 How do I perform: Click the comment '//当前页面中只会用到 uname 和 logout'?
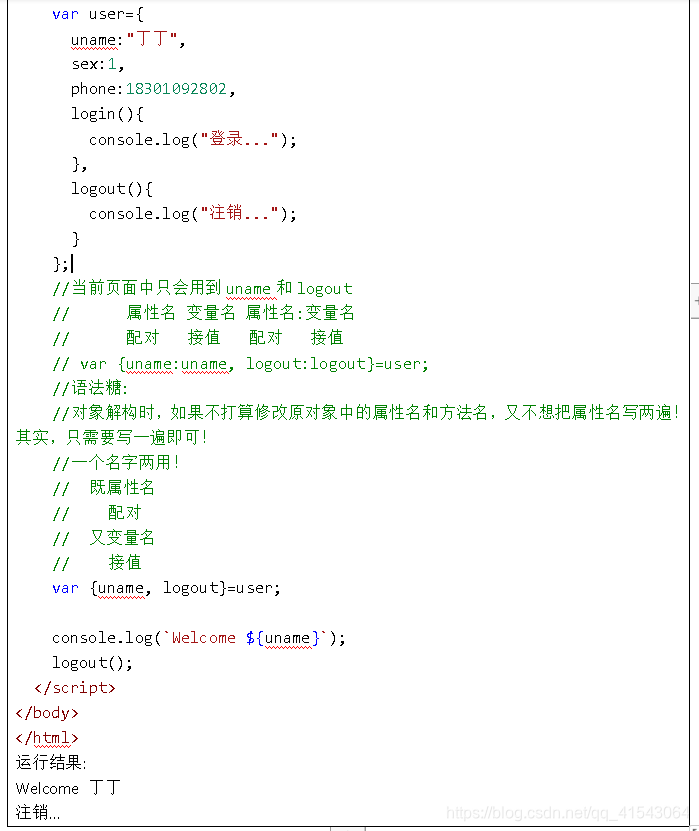[202, 288]
